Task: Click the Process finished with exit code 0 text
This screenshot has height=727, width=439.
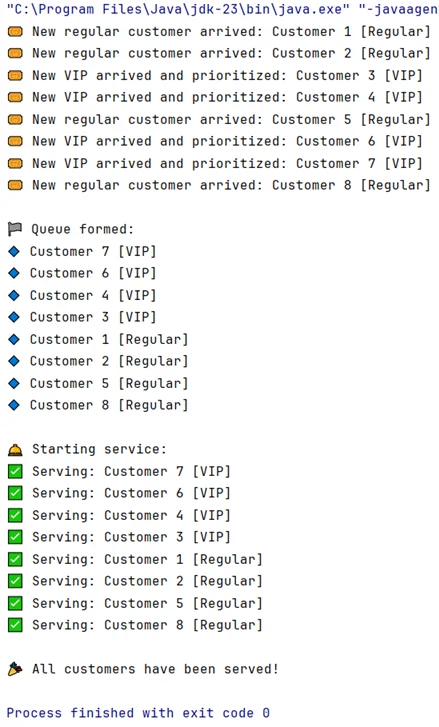Action: pos(138,713)
